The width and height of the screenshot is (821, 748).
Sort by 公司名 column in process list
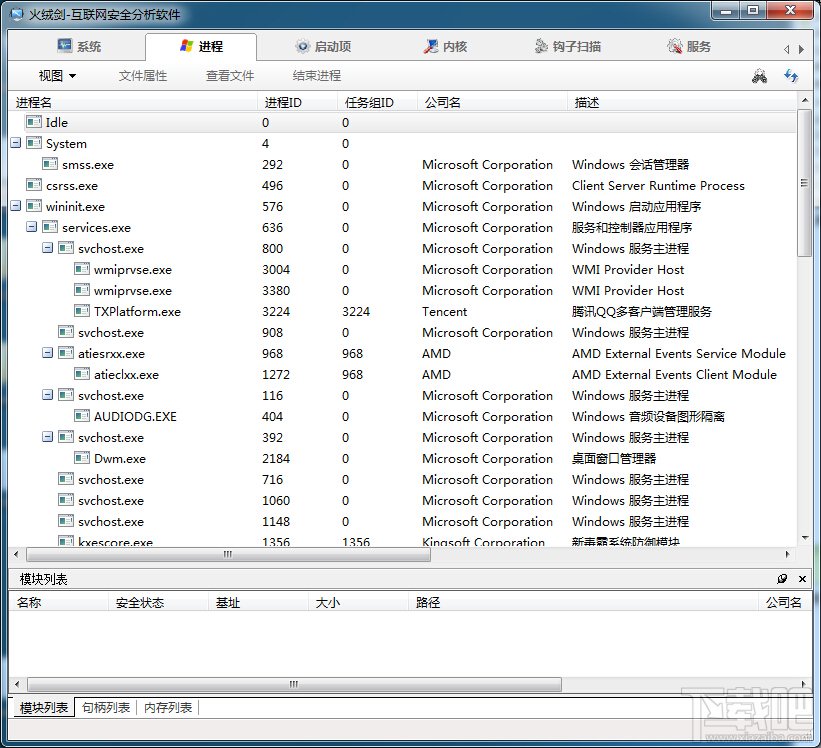(x=493, y=103)
